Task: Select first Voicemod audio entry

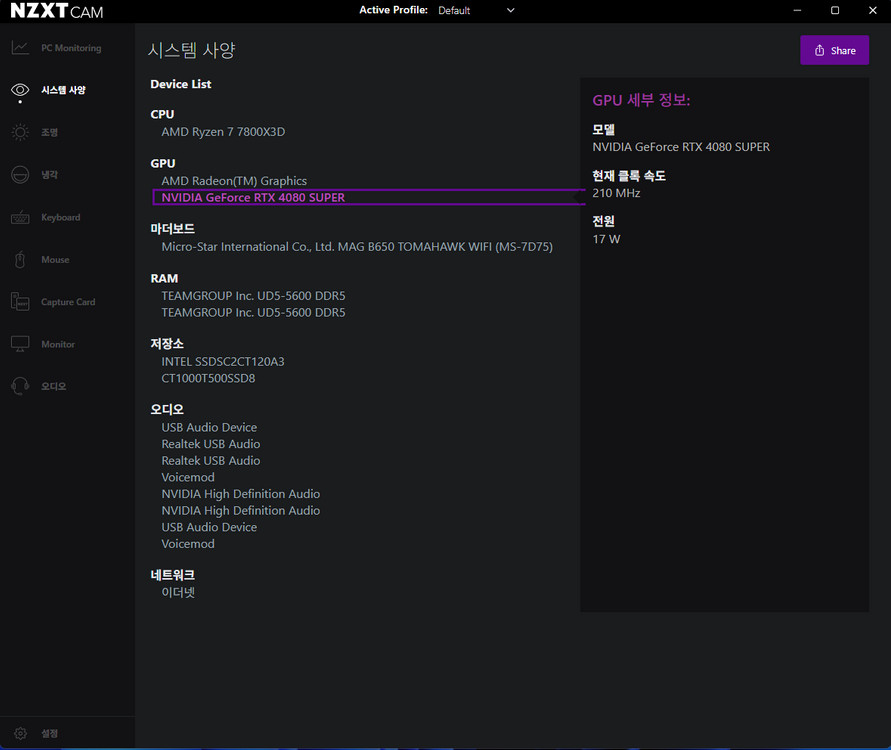Action: [x=188, y=477]
